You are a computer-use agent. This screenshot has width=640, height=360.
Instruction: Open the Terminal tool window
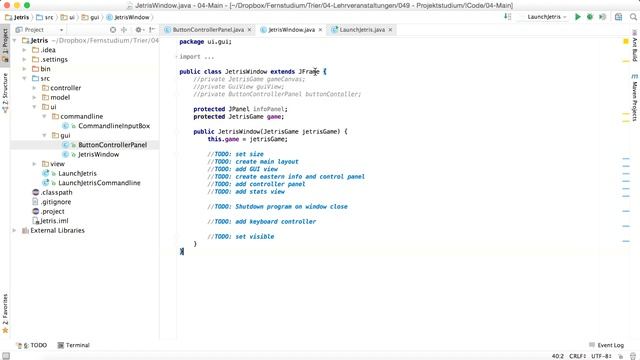[73, 345]
